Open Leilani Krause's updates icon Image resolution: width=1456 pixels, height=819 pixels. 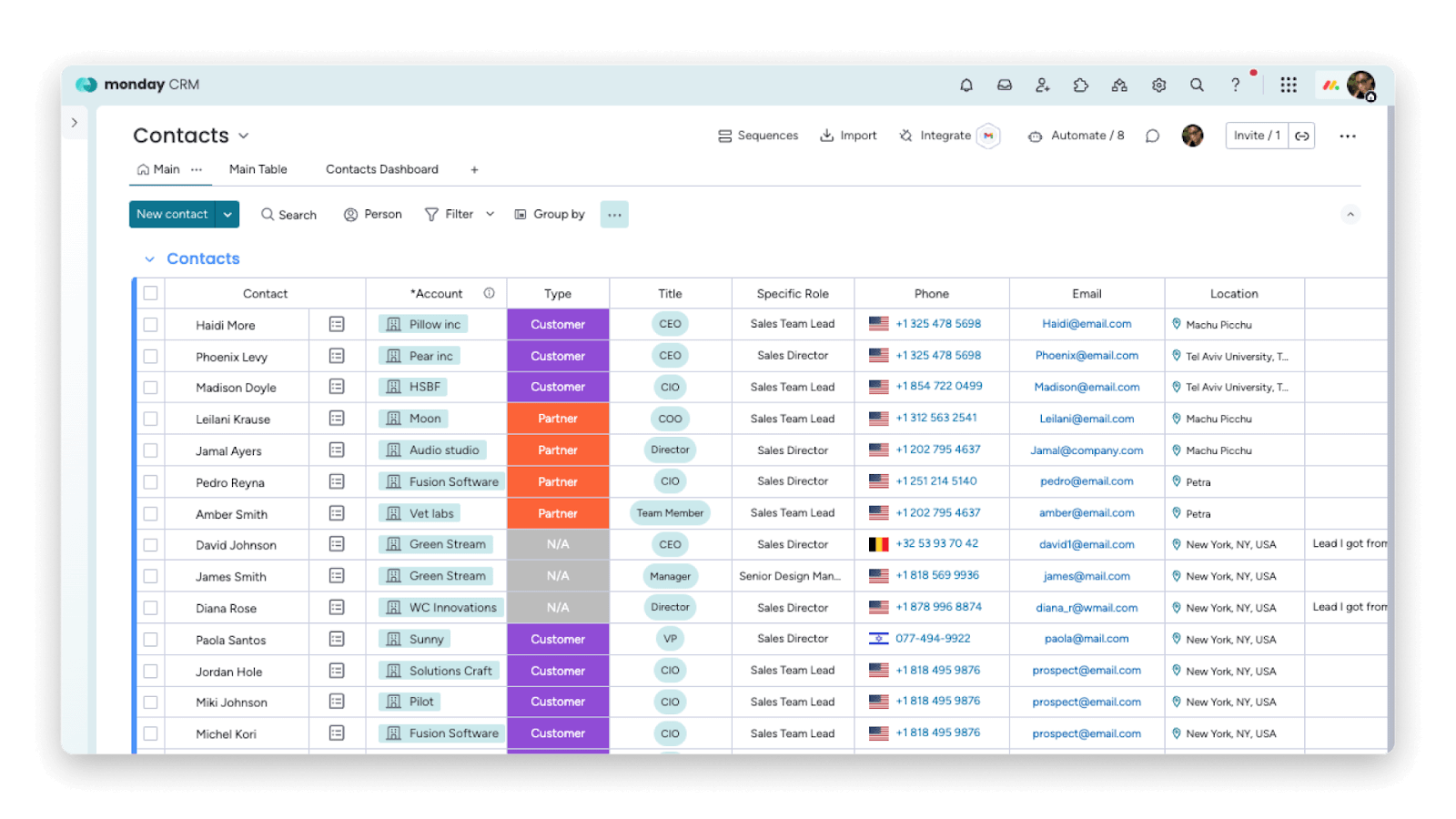(337, 419)
